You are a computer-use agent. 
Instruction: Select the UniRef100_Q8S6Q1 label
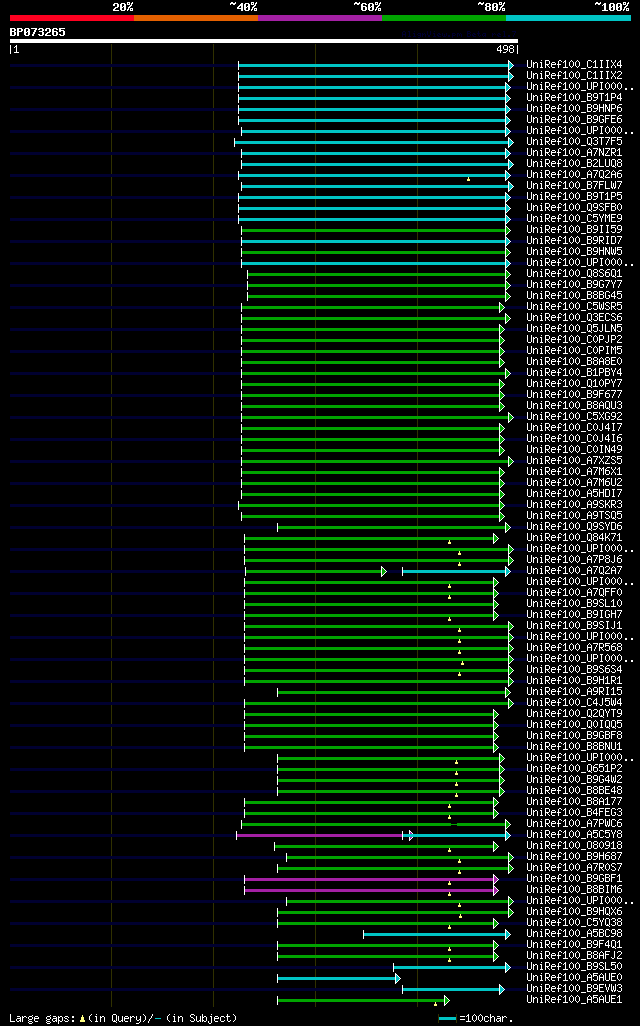click(x=575, y=274)
